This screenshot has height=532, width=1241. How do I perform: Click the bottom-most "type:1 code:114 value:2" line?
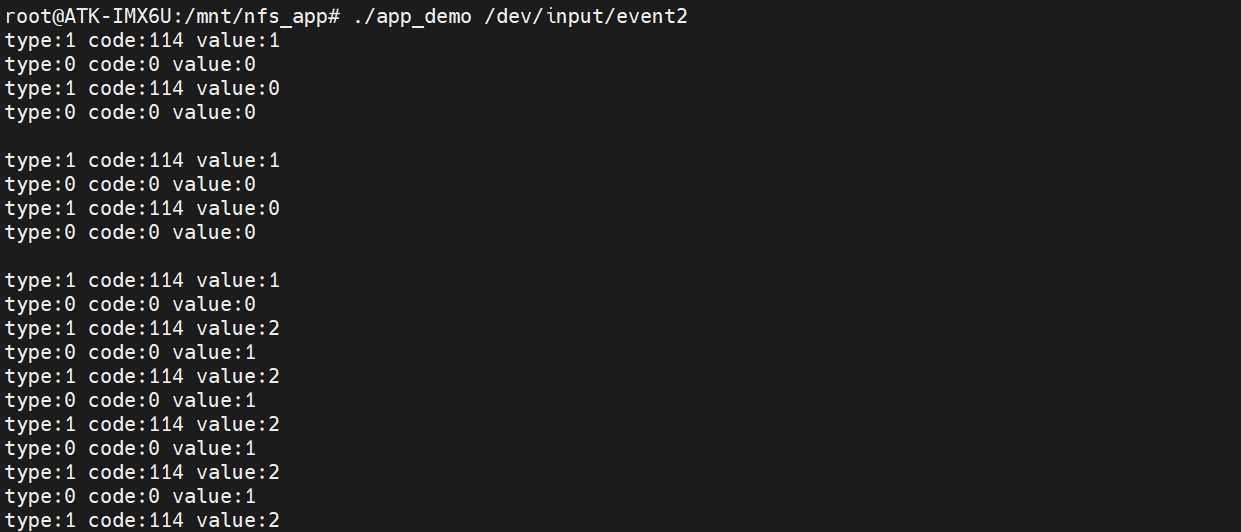(142, 520)
